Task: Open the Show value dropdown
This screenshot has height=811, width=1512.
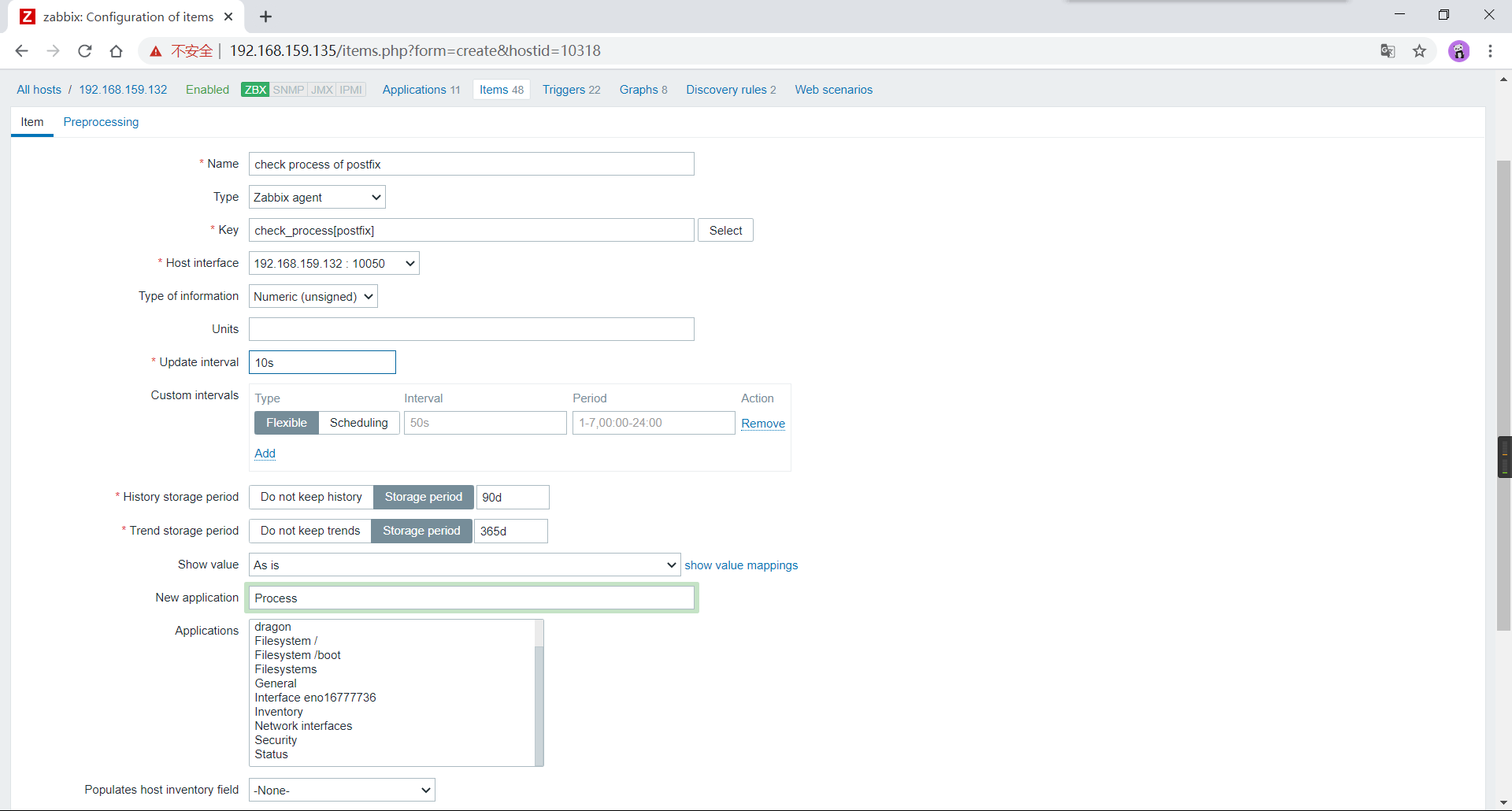Action: pos(465,565)
